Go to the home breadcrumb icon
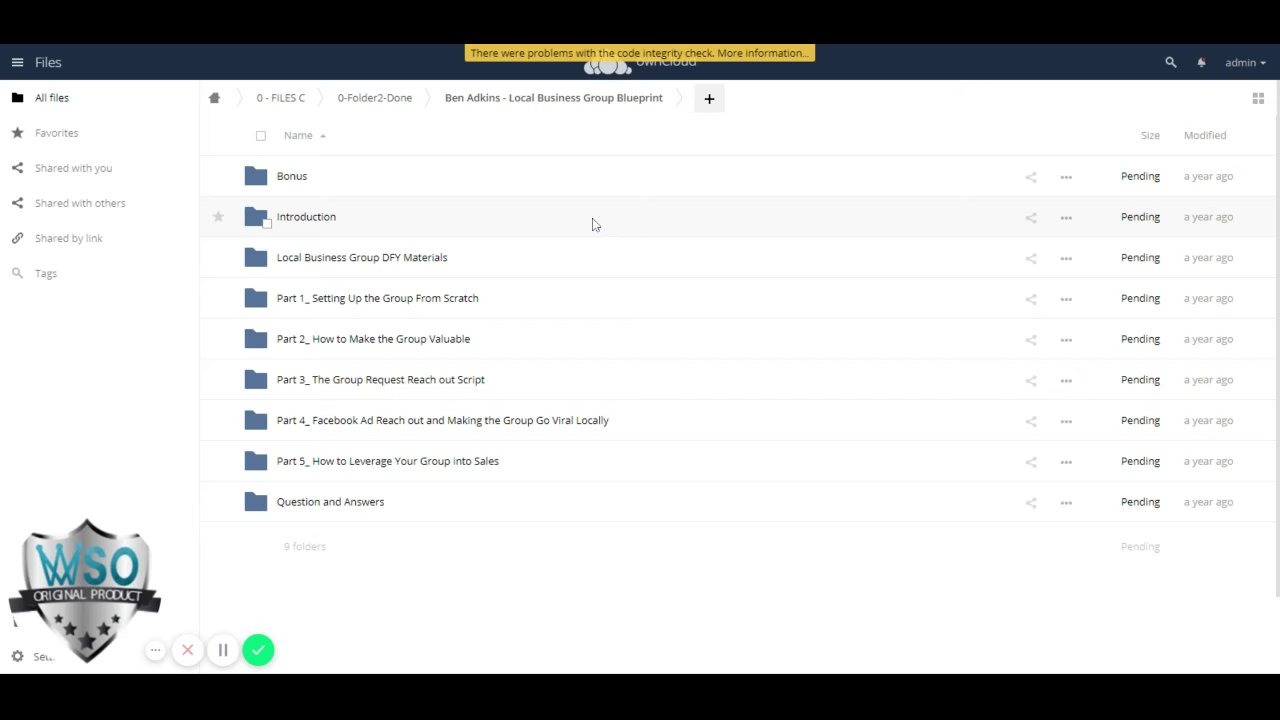1280x720 pixels. (x=214, y=98)
